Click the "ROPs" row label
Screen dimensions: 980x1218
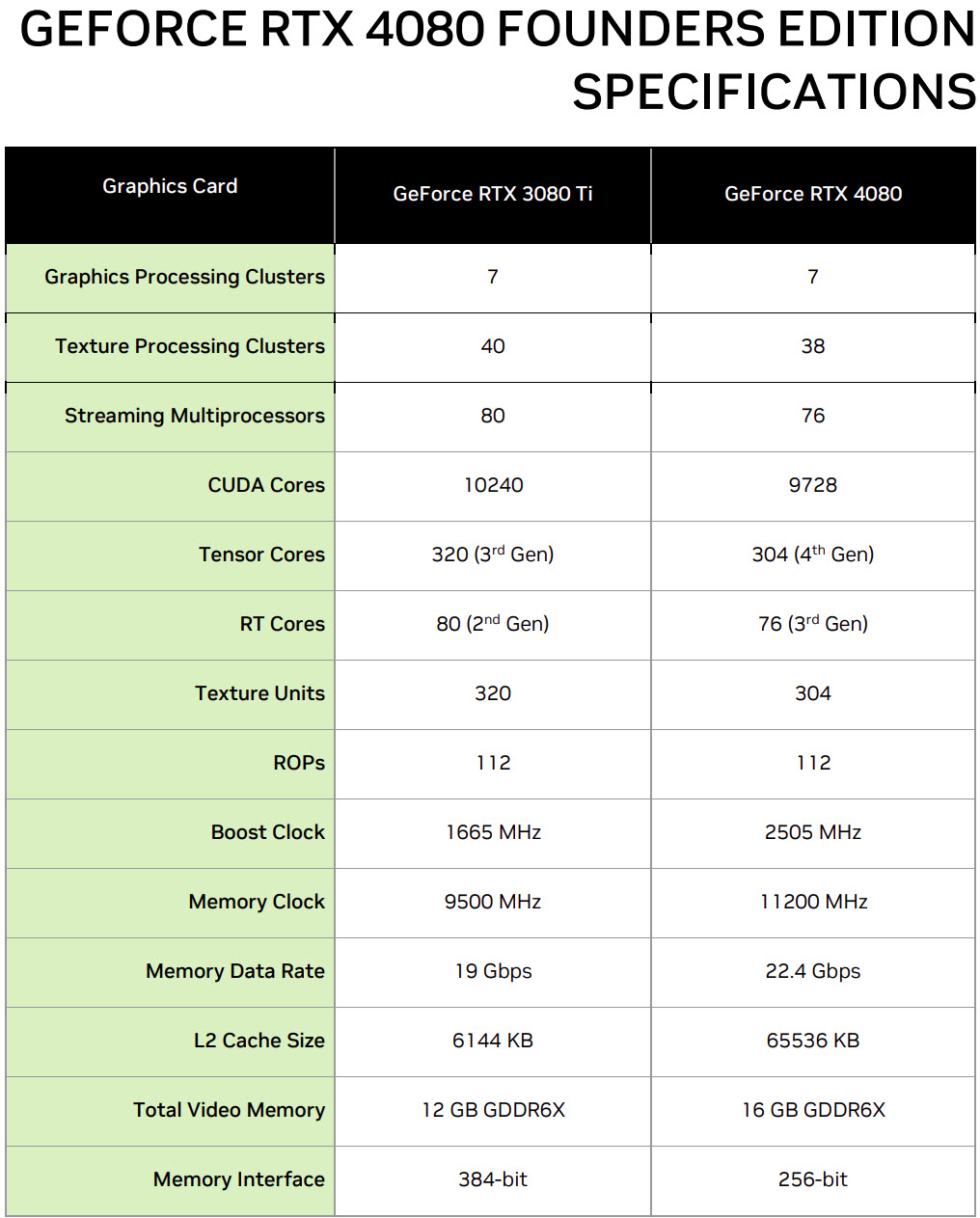coord(299,763)
